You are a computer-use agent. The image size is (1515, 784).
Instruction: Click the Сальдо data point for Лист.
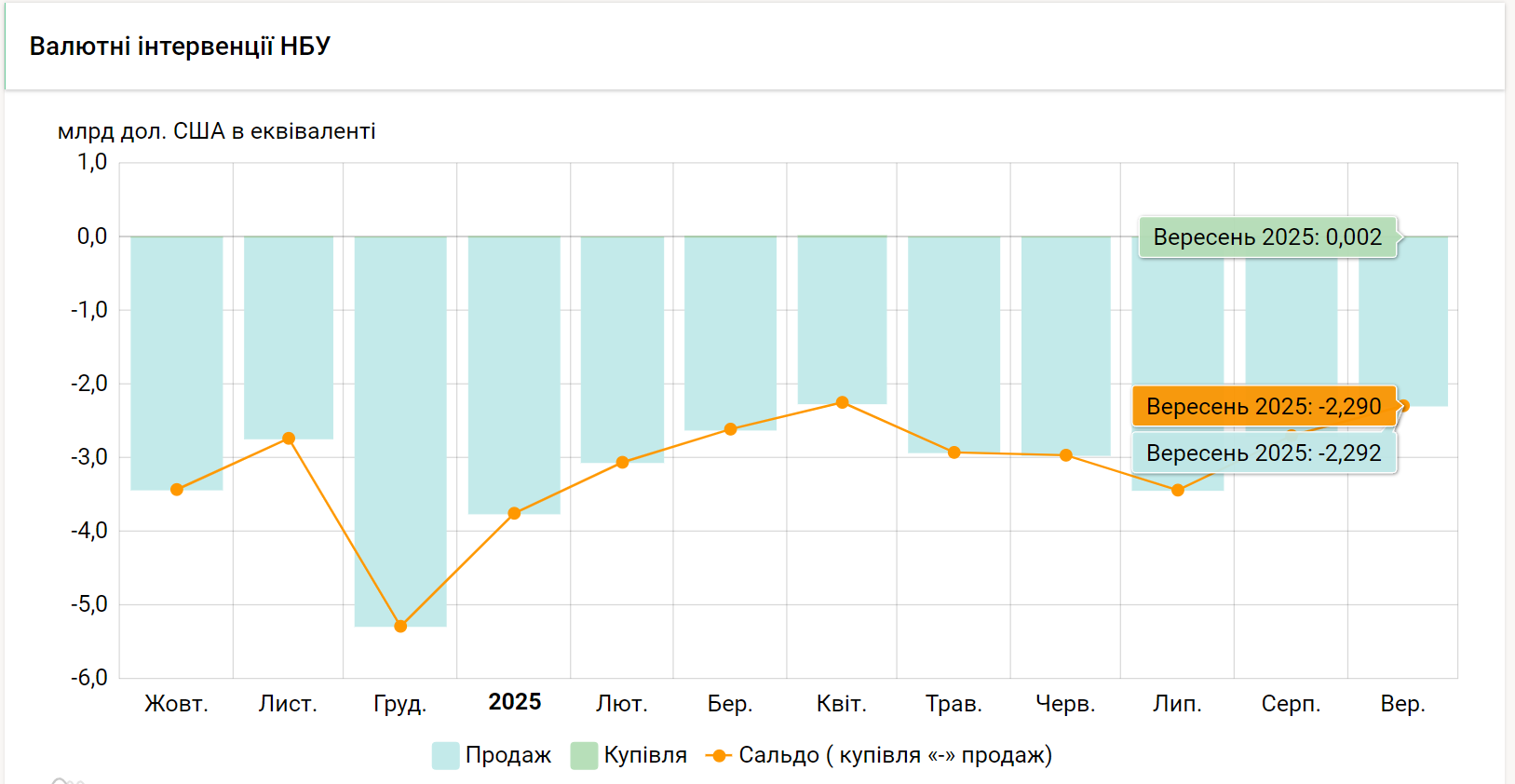click(x=289, y=439)
